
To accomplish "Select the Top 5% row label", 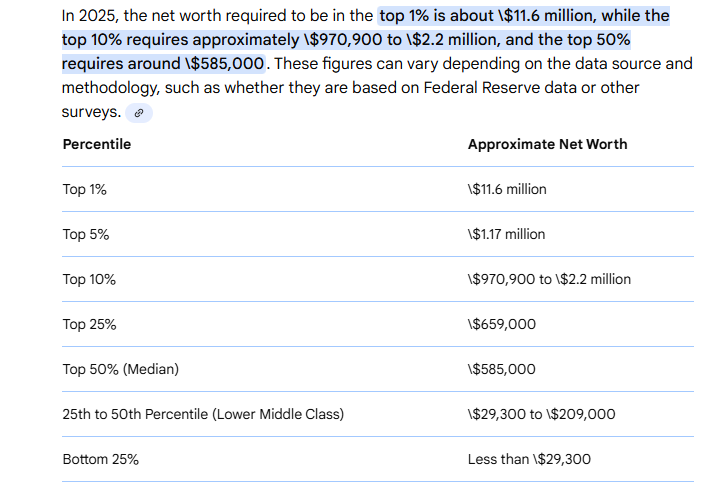I will coord(86,234).
